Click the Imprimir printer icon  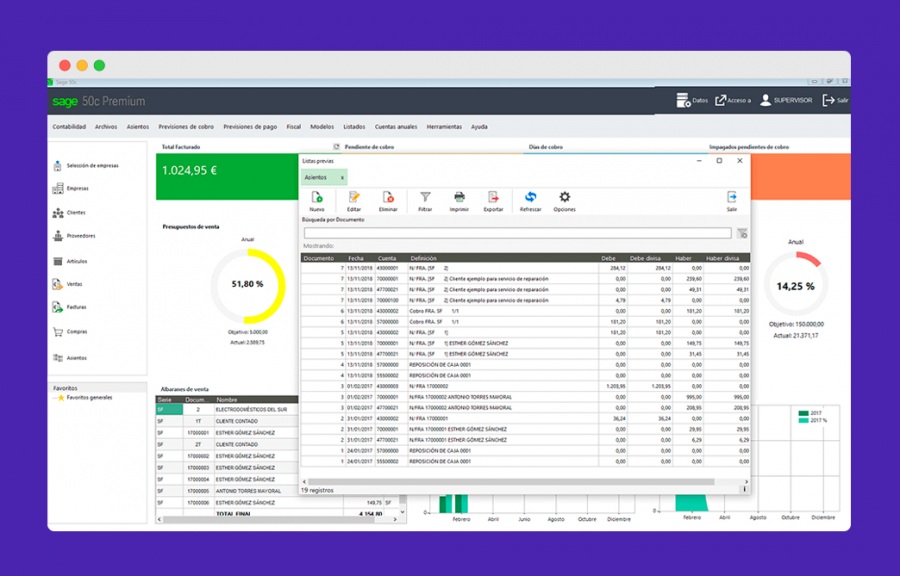pyautogui.click(x=459, y=197)
